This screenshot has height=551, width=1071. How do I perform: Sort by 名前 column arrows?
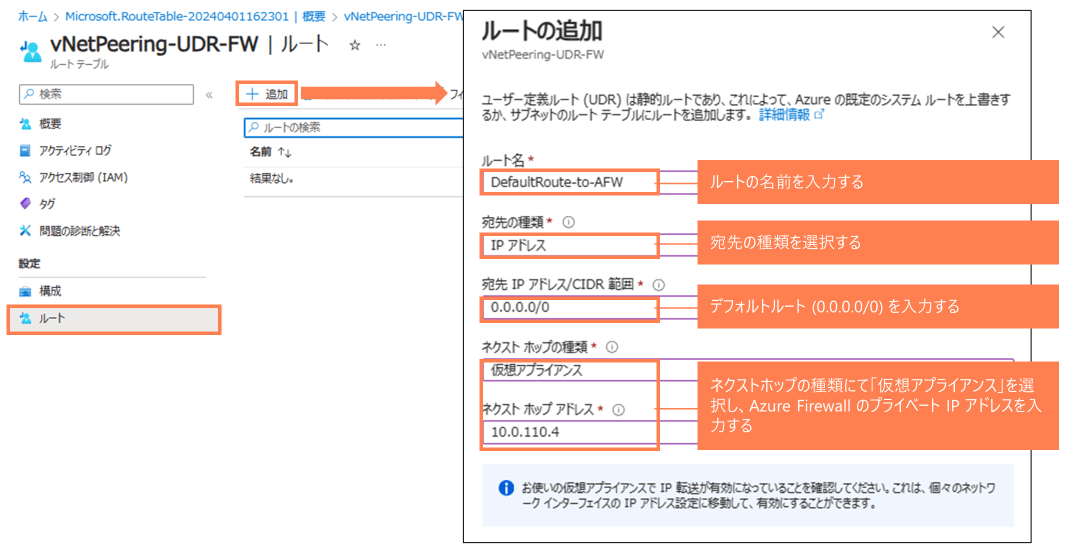click(285, 152)
